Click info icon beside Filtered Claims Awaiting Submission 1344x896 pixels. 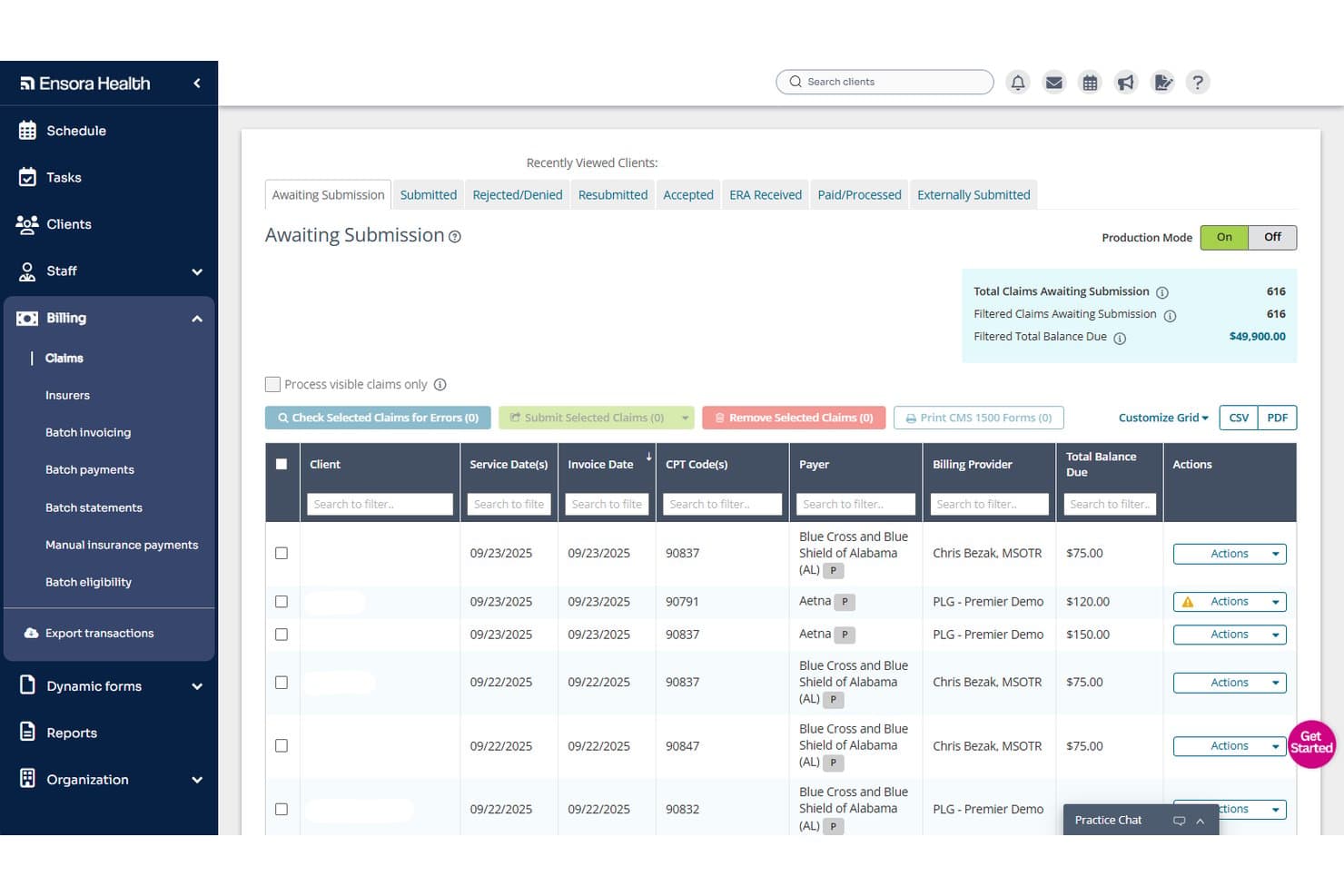coord(1170,316)
